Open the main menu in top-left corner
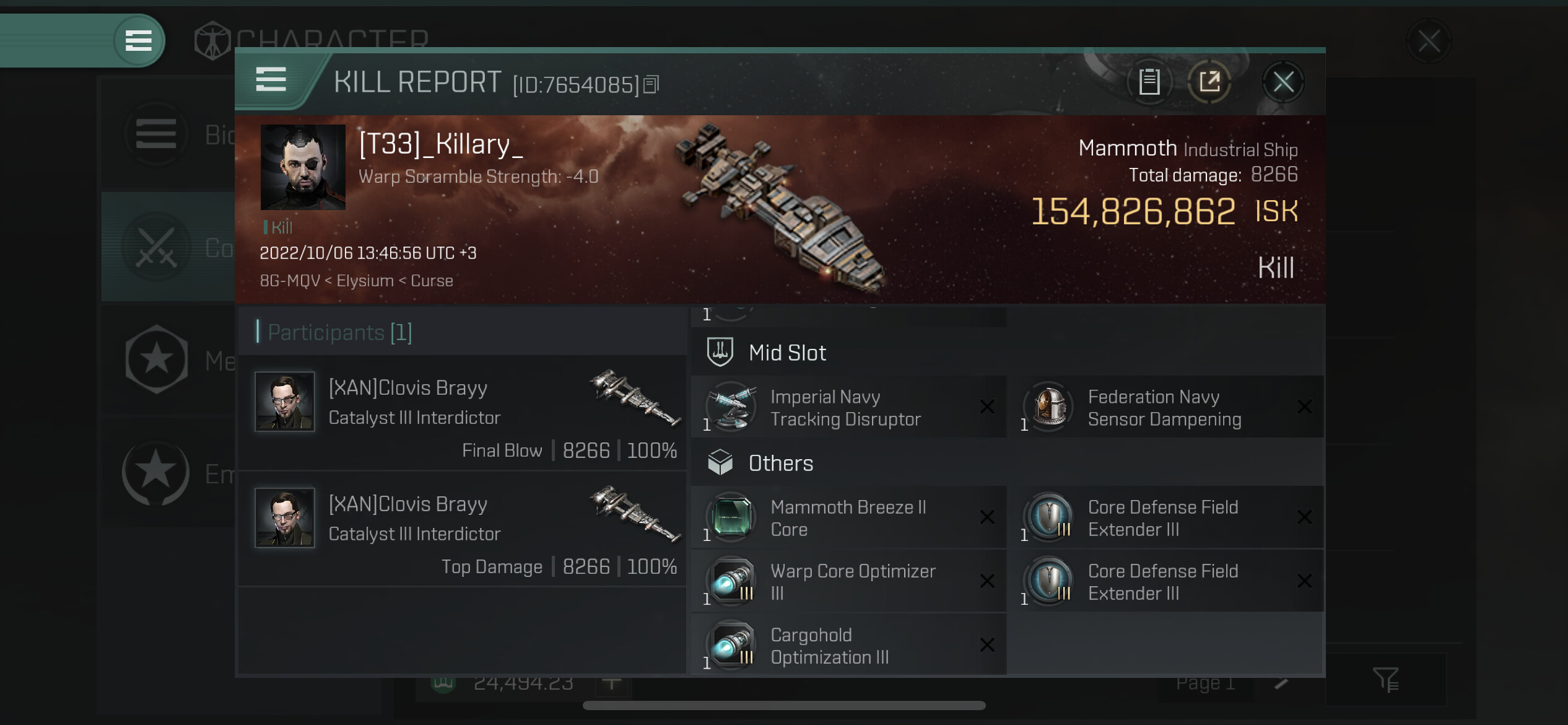Image resolution: width=1568 pixels, height=725 pixels. [139, 41]
